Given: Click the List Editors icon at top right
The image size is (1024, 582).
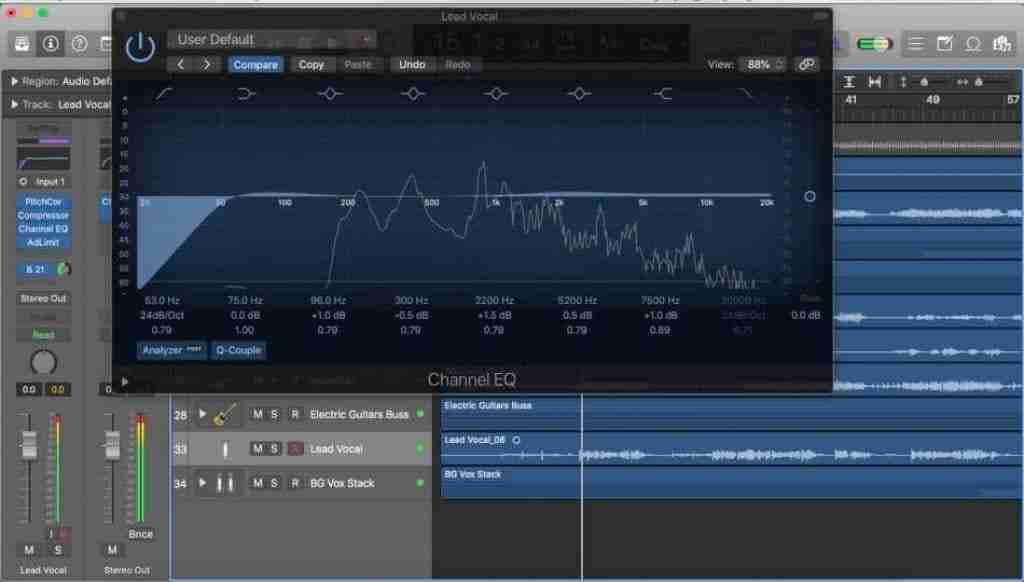Looking at the screenshot, I should [x=913, y=43].
